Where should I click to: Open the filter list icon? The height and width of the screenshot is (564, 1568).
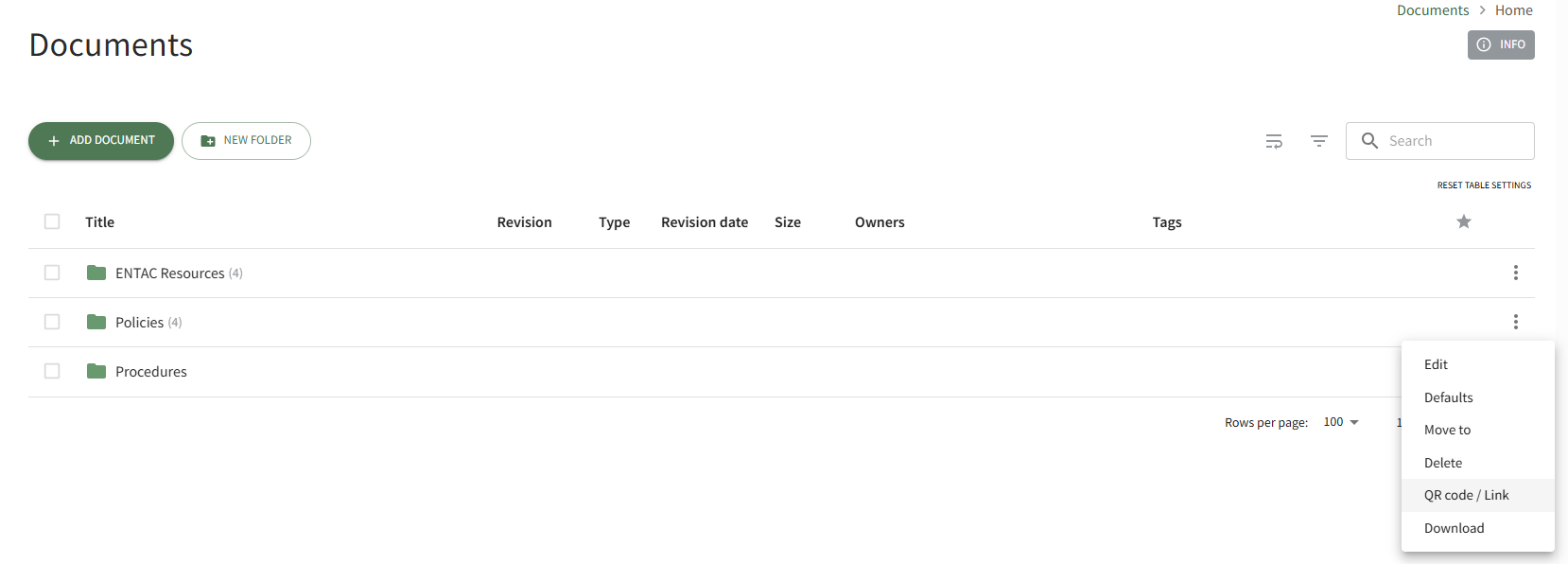[x=1319, y=141]
